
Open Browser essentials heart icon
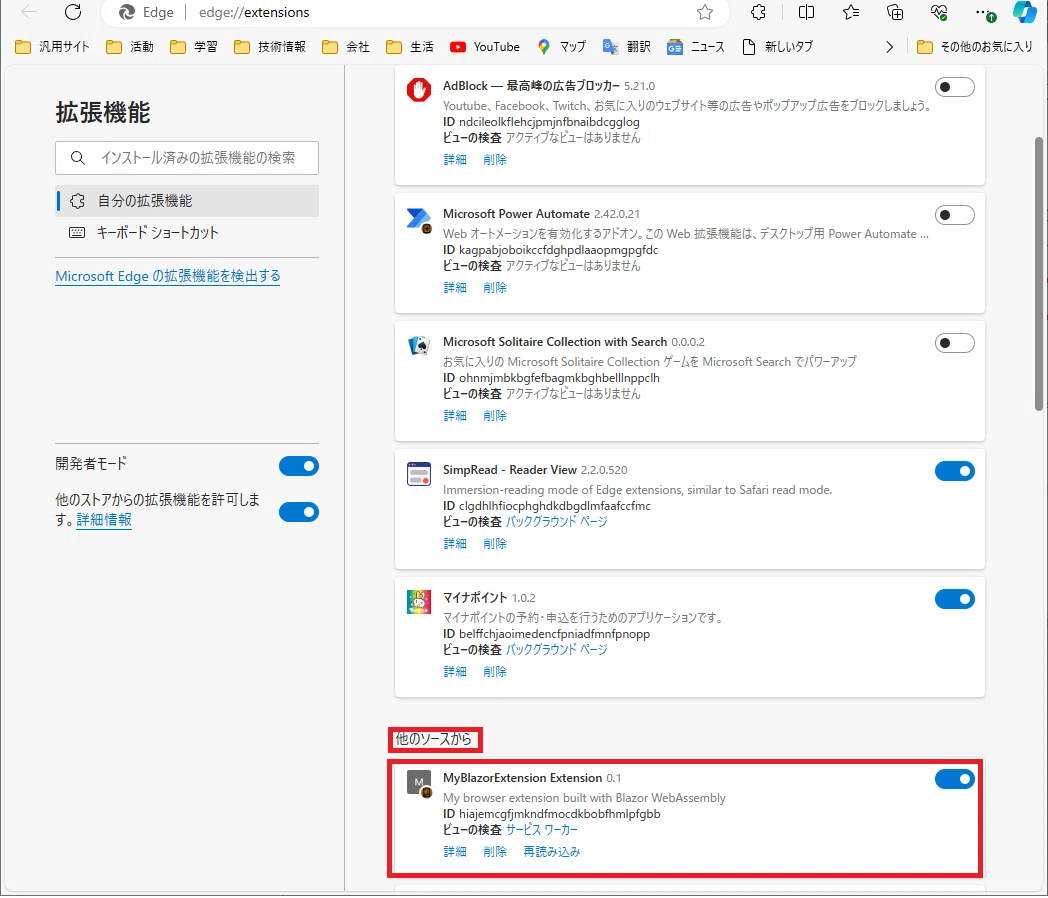939,12
